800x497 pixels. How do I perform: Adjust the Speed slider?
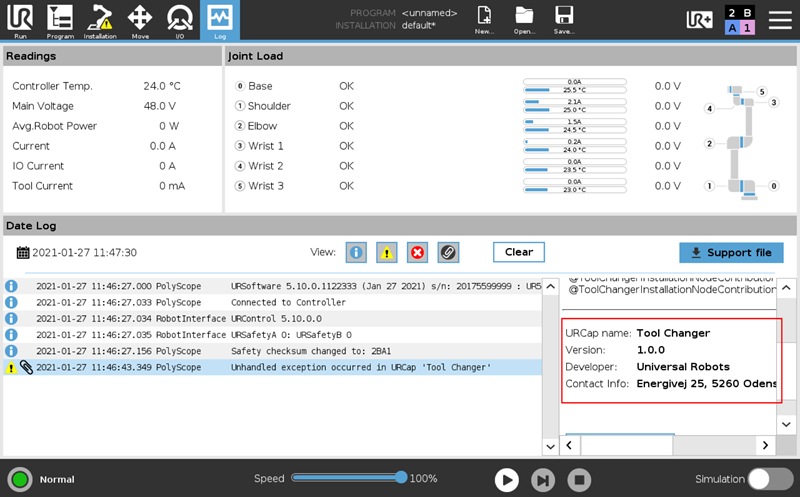(x=400, y=478)
